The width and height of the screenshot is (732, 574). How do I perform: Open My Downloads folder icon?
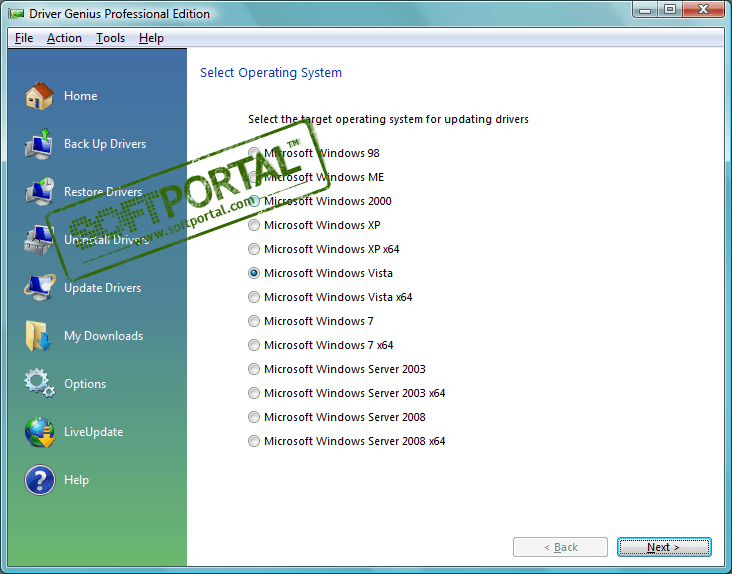click(x=39, y=336)
